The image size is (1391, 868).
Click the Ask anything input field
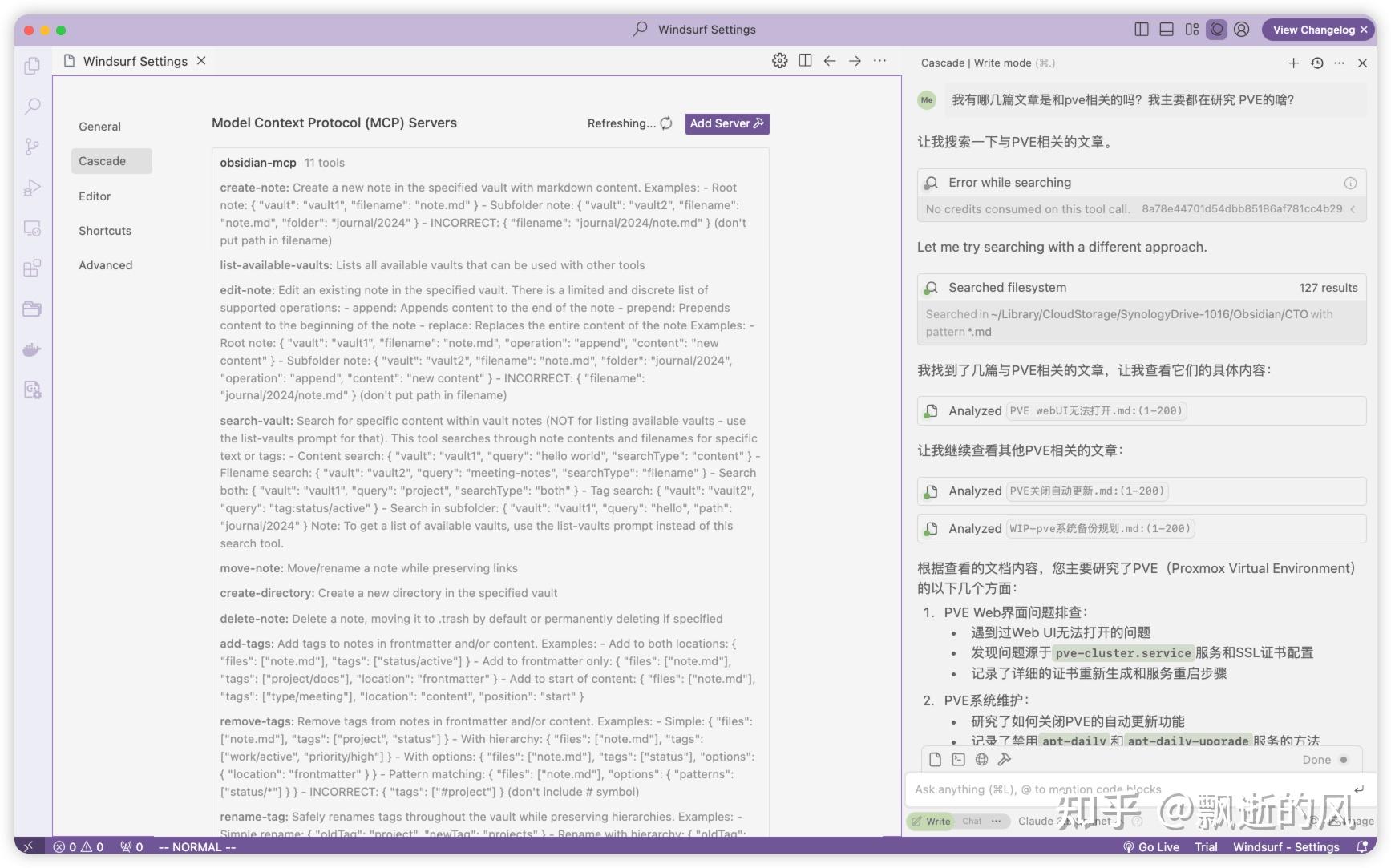point(1082,789)
